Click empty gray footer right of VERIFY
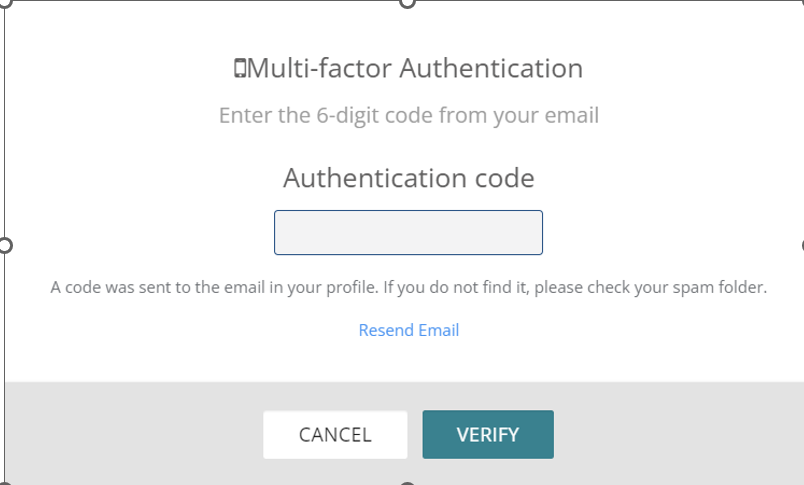This screenshot has width=804, height=485. click(x=680, y=434)
